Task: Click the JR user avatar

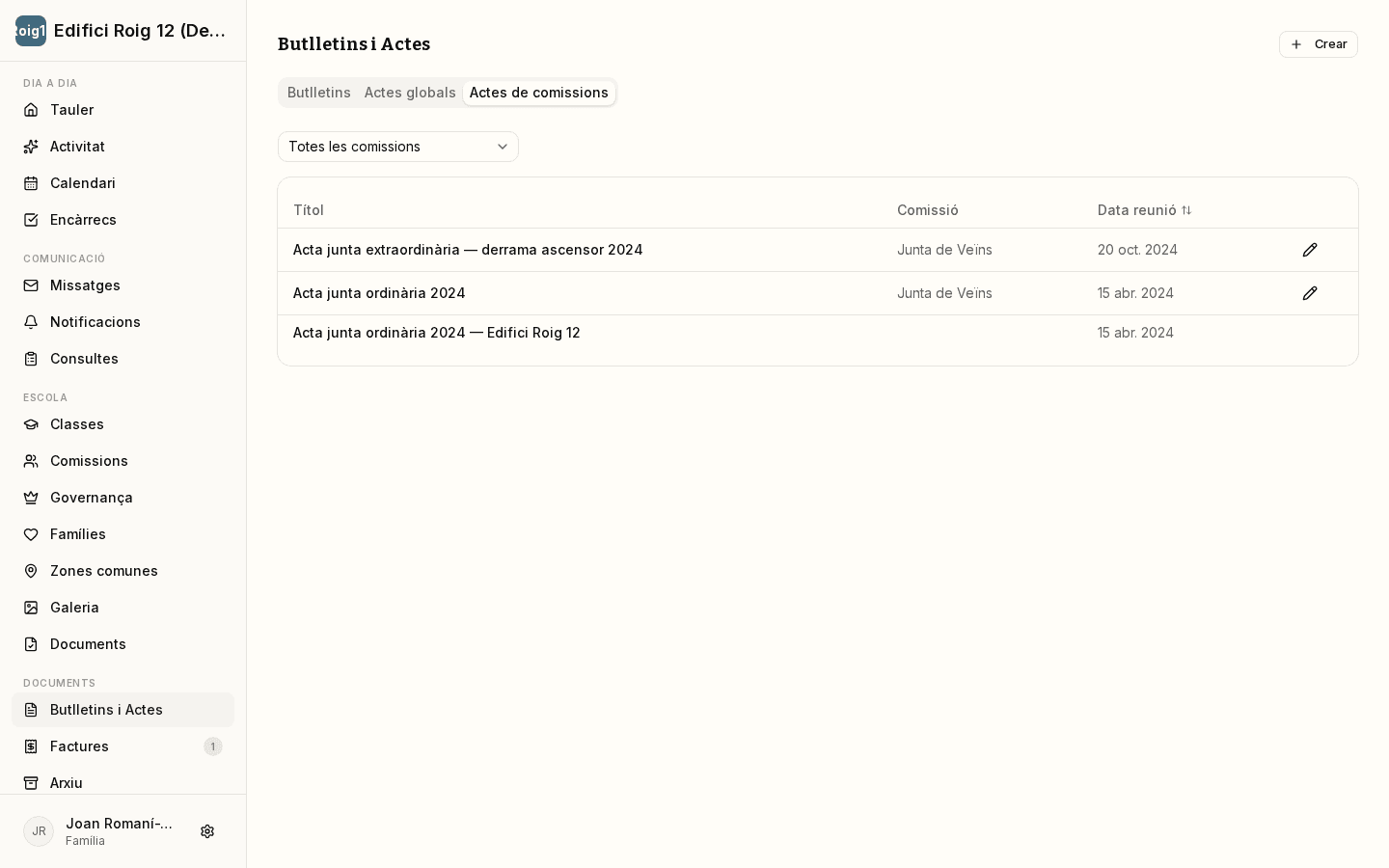Action: (x=39, y=831)
